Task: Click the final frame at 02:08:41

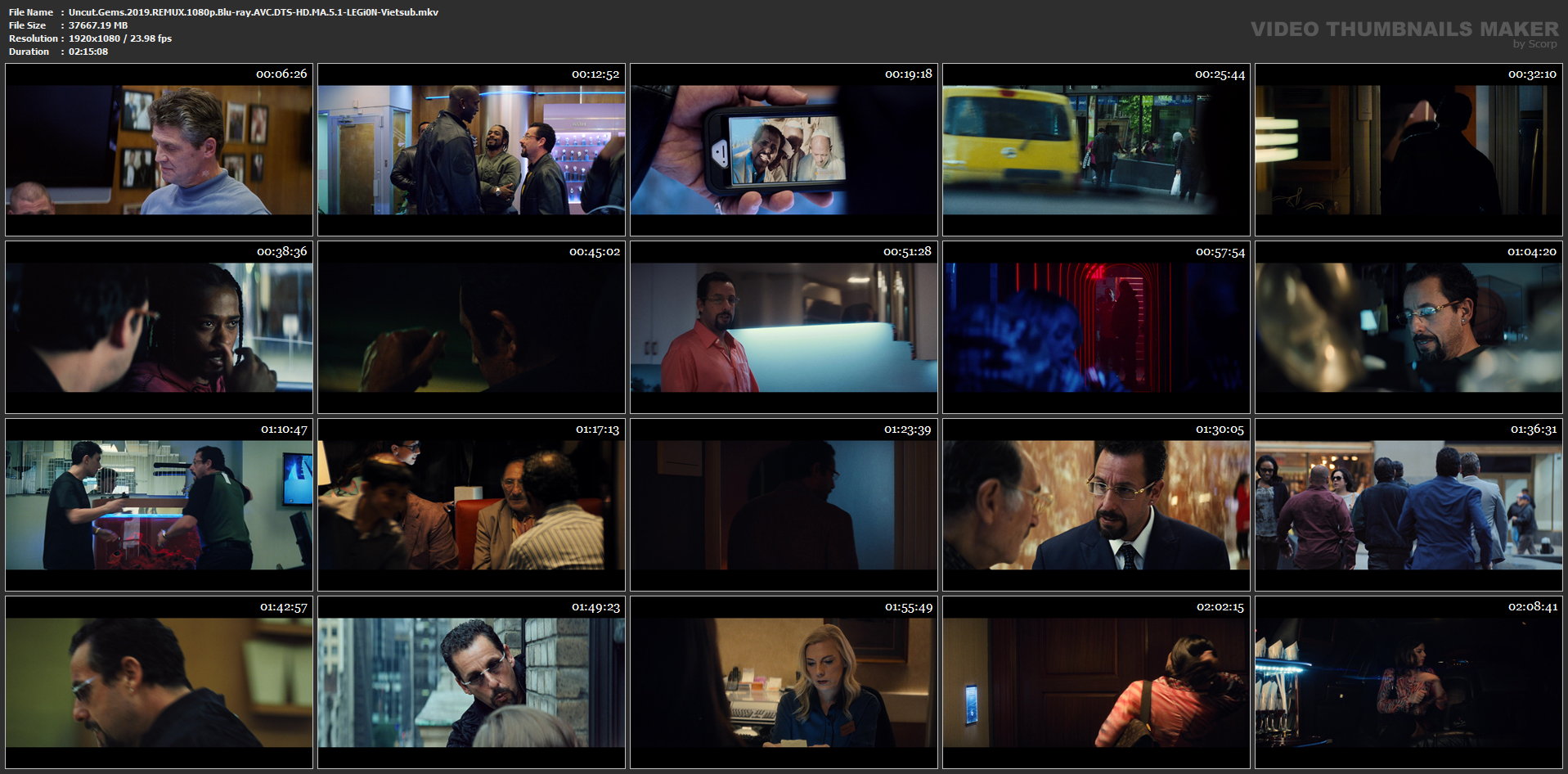Action: 1409,682
